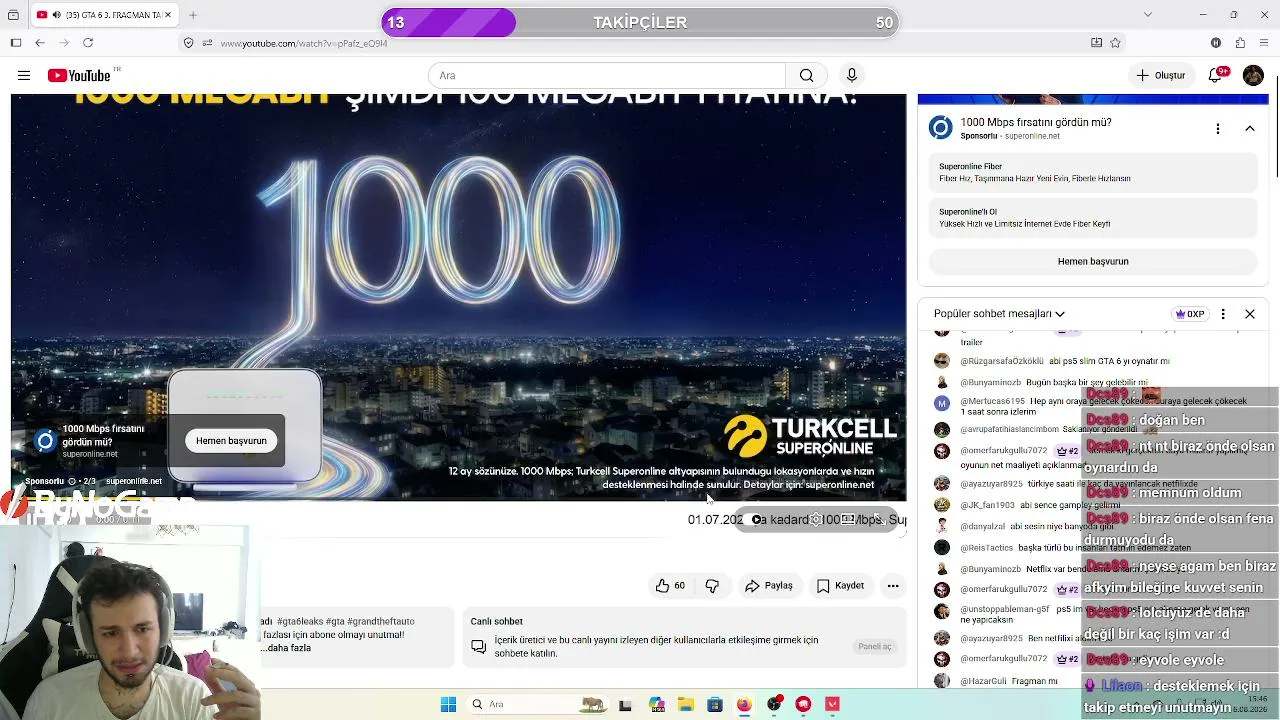Open the video player settings gear
The height and width of the screenshot is (720, 1280).
click(x=816, y=519)
